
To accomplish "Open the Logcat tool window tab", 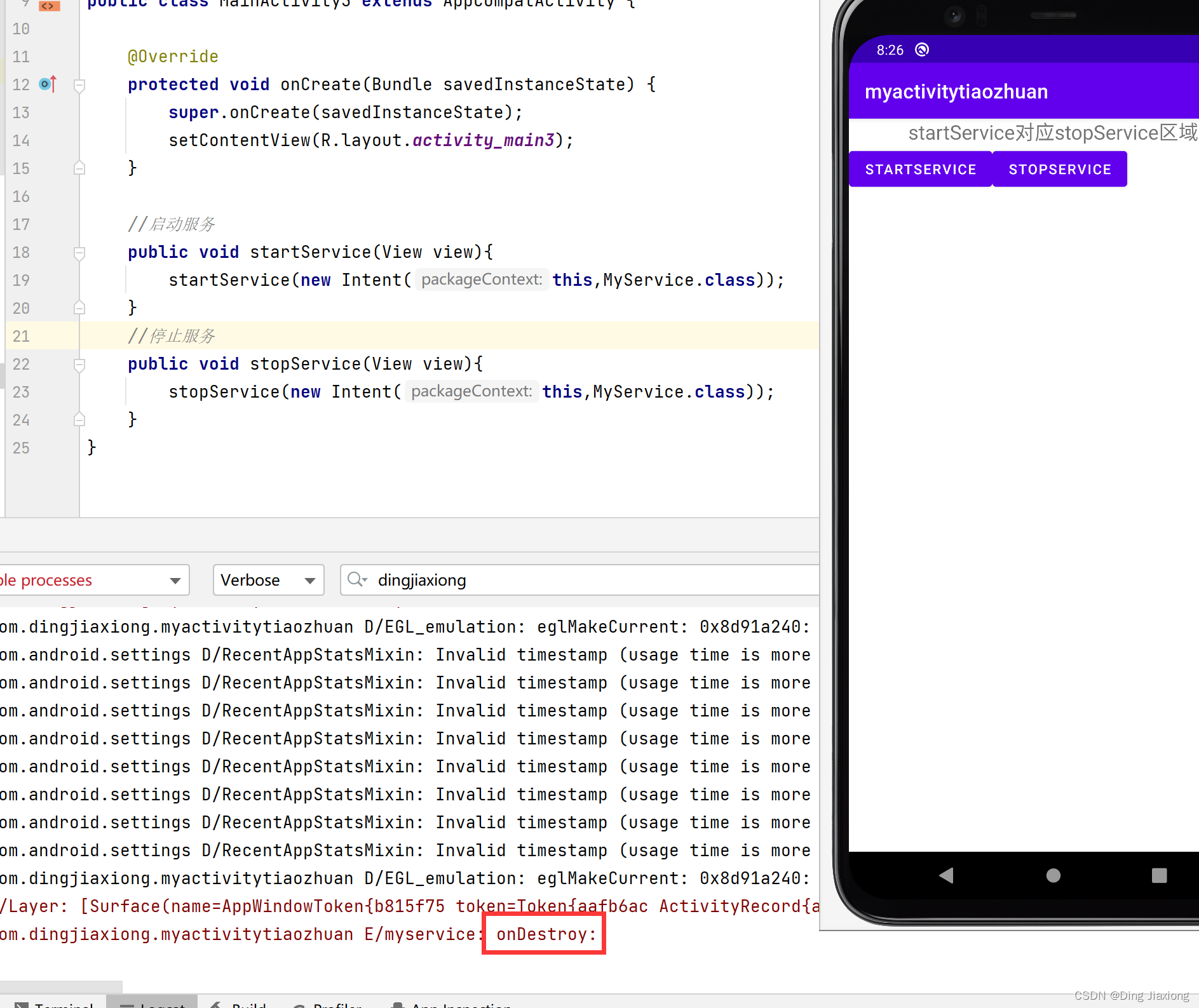I will [152, 1003].
